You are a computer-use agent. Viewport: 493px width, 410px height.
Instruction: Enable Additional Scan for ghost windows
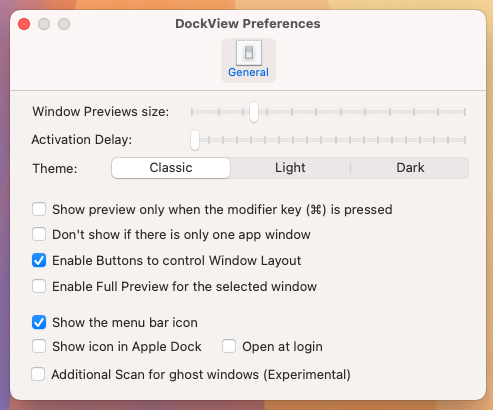38,374
